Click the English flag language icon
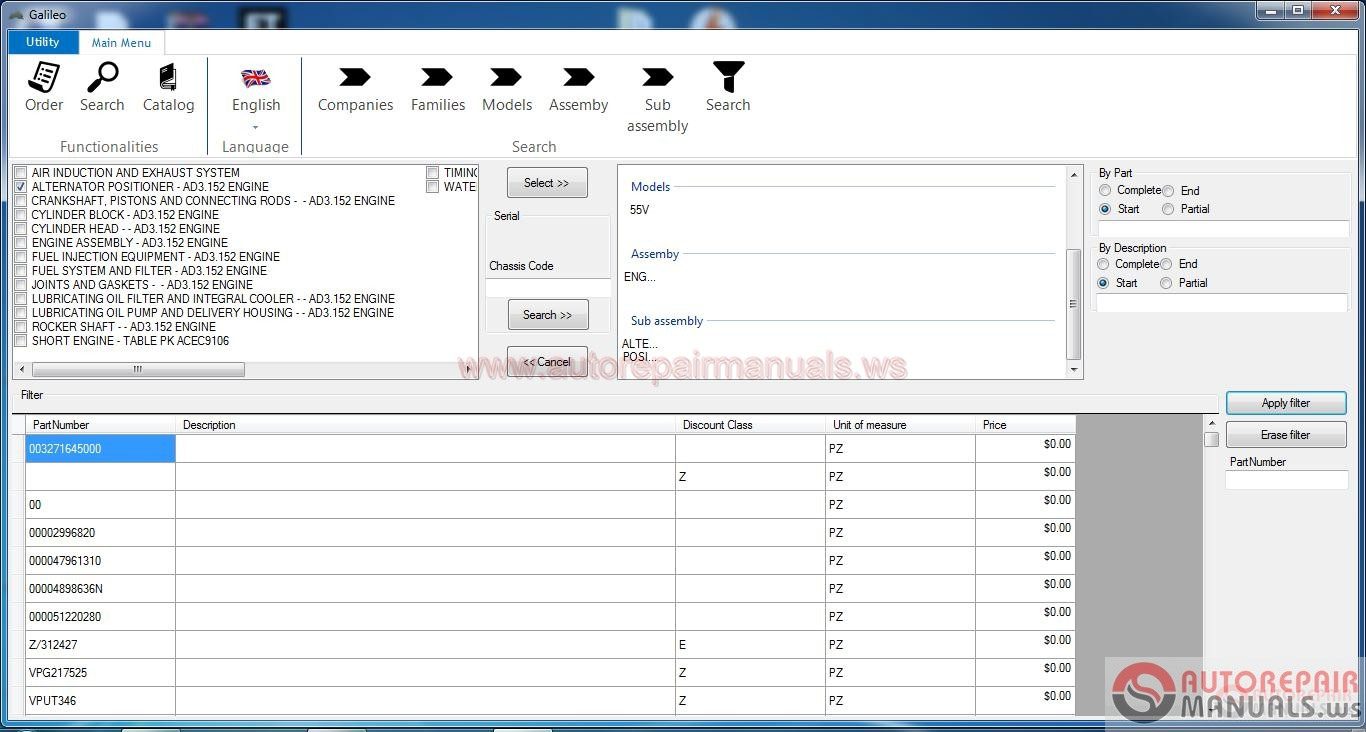The height and width of the screenshot is (732, 1366). click(x=256, y=78)
